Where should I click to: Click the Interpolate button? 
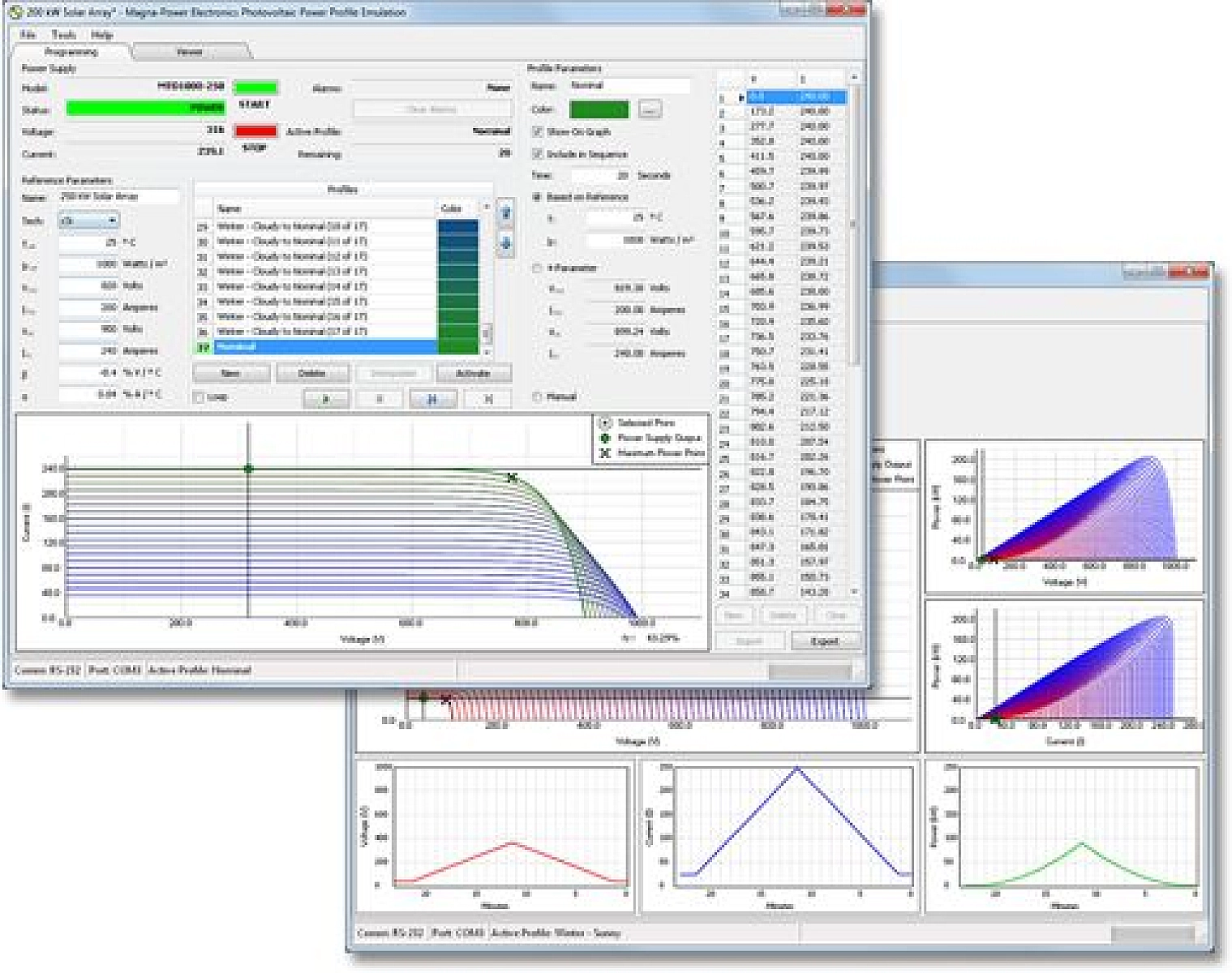(x=393, y=373)
